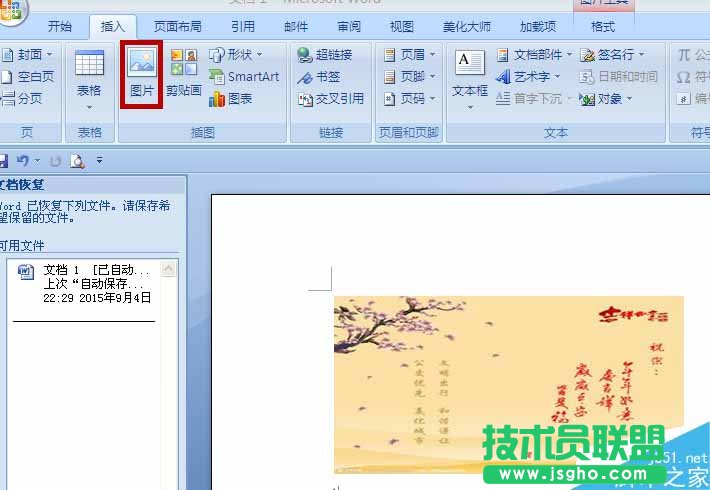The width and height of the screenshot is (710, 490).
Task: Open the Undo history dropdown arrow
Action: click(38, 160)
